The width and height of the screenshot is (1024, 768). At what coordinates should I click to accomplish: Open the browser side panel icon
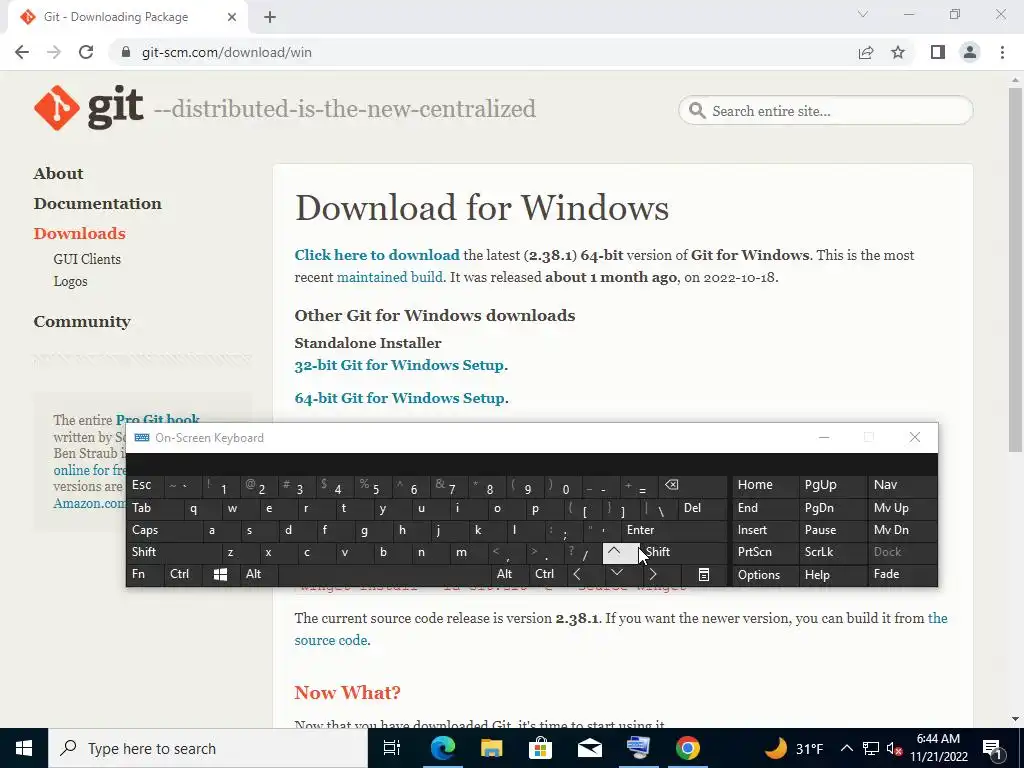938,52
